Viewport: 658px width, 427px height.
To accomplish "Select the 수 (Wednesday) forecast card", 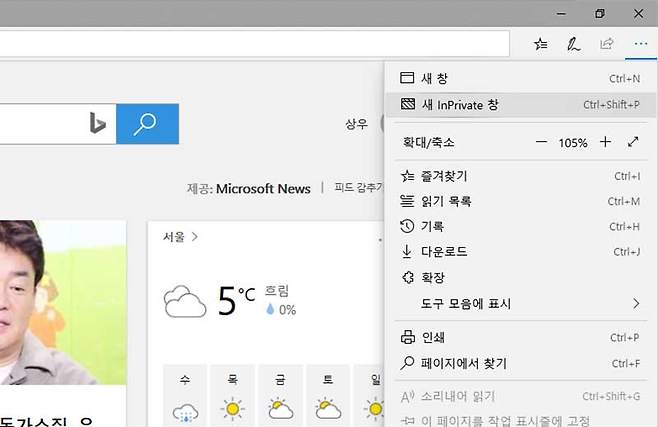I will [x=185, y=396].
